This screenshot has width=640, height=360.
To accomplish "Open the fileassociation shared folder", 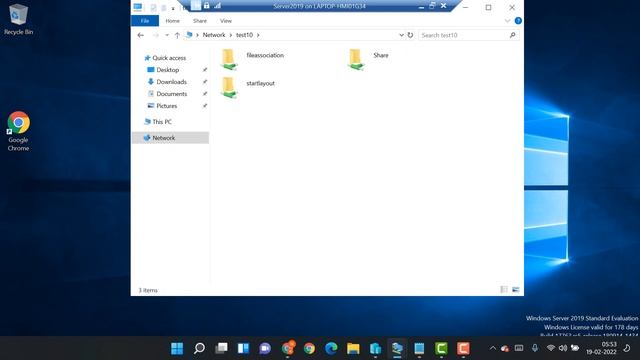I will (253, 59).
